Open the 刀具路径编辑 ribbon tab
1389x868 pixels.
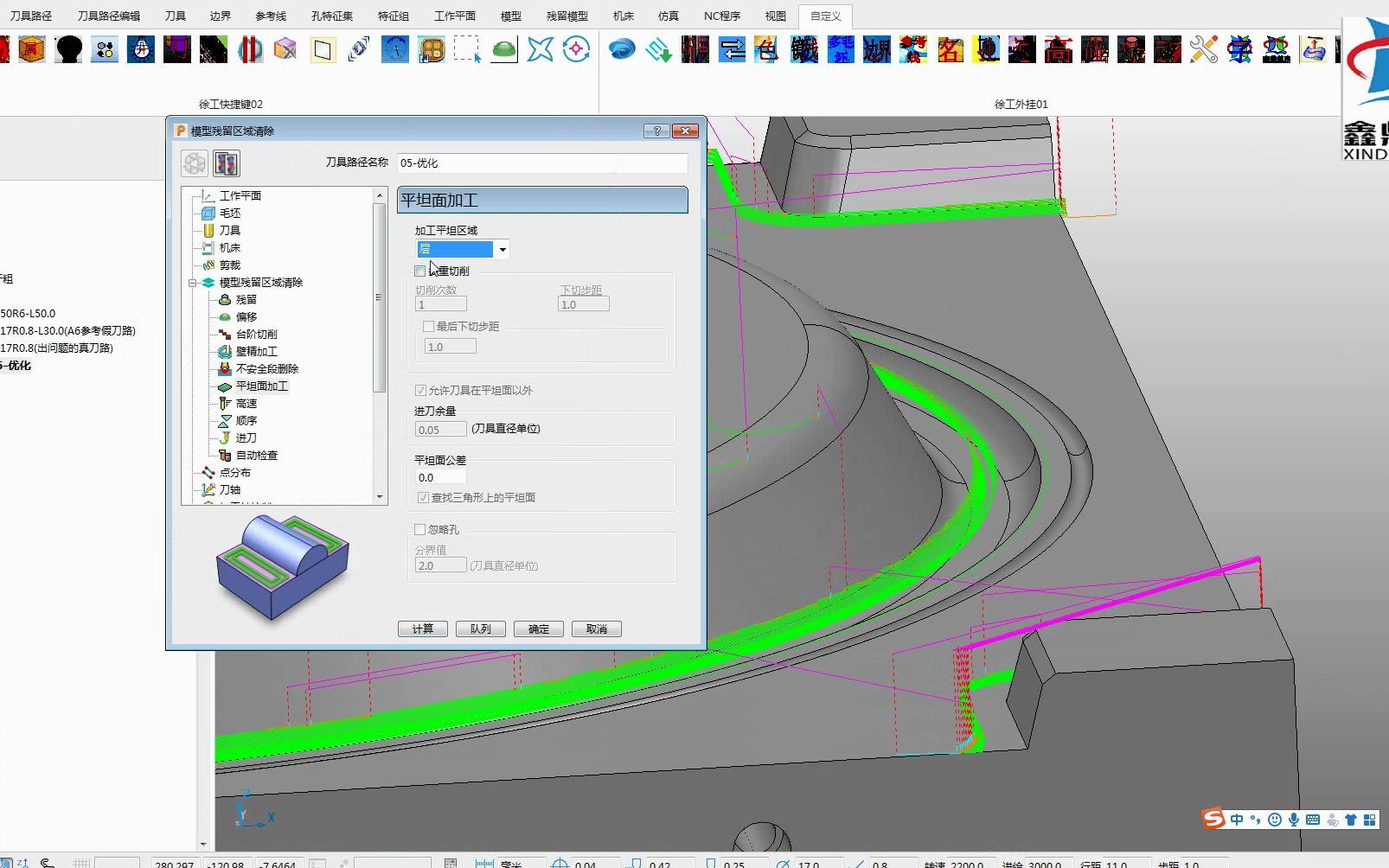pos(108,16)
